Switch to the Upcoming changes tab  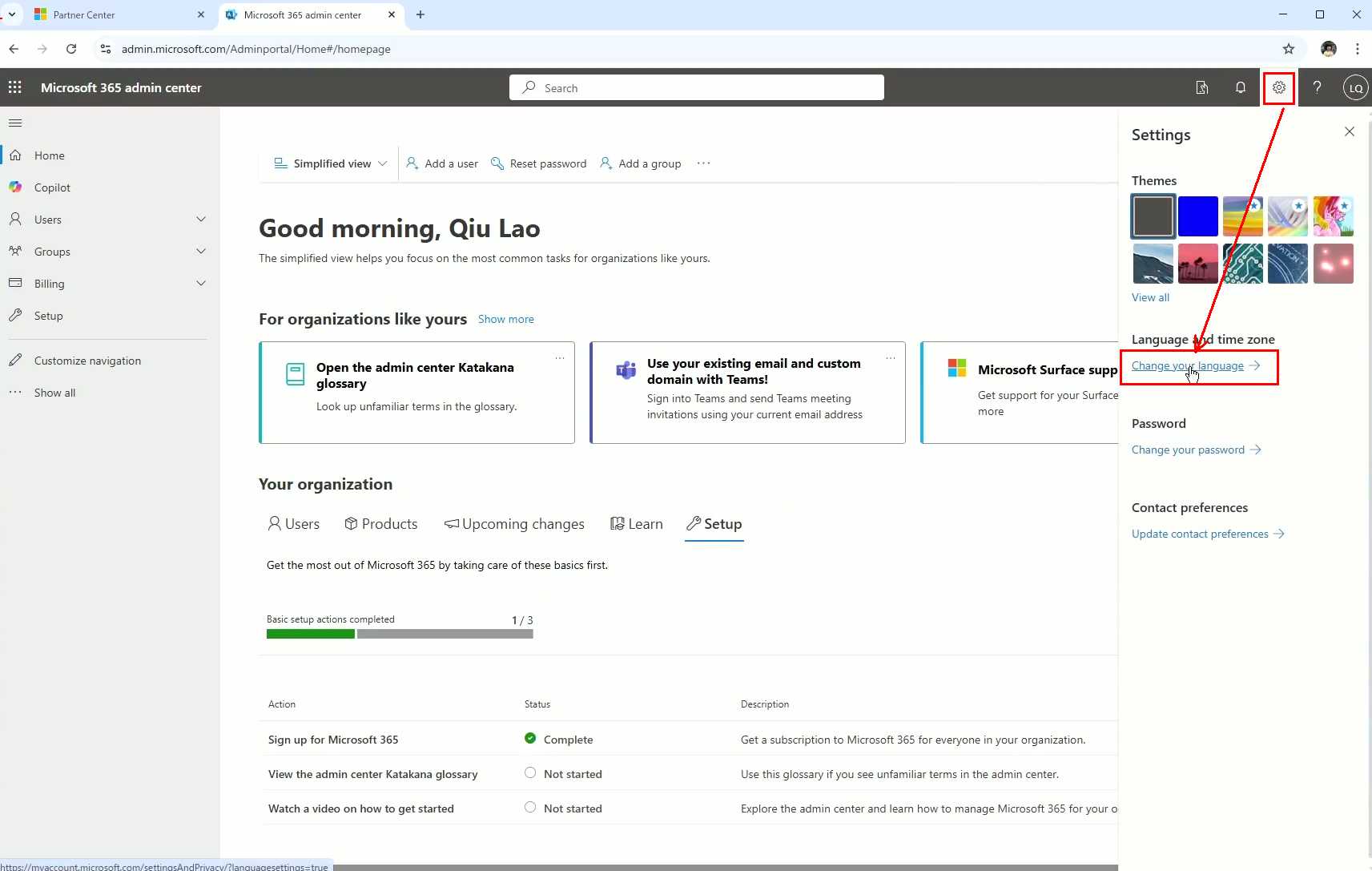click(514, 524)
